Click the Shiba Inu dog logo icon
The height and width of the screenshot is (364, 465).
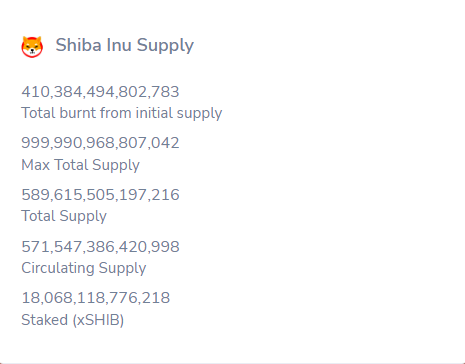(32, 47)
